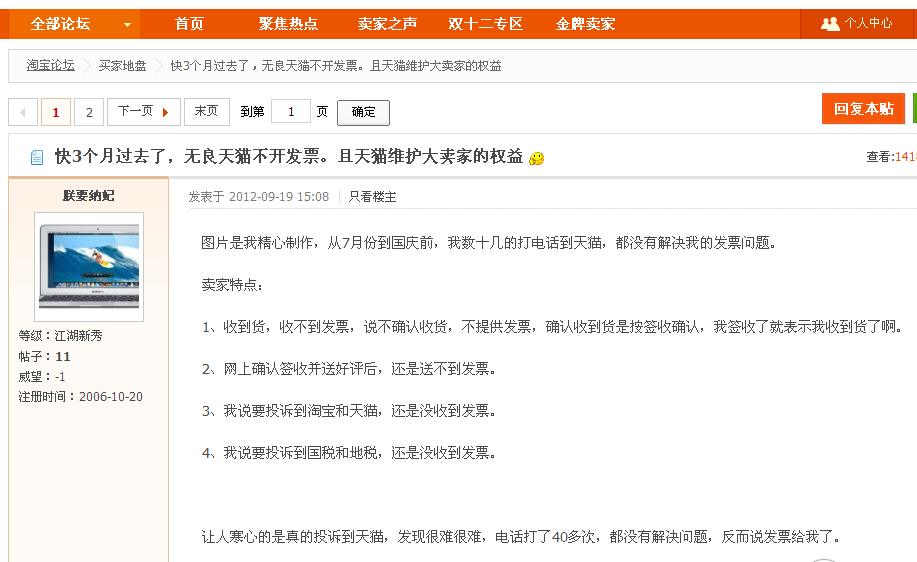Click the breadcrumb thread title text
This screenshot has height=562, width=917.
pyautogui.click(x=336, y=65)
